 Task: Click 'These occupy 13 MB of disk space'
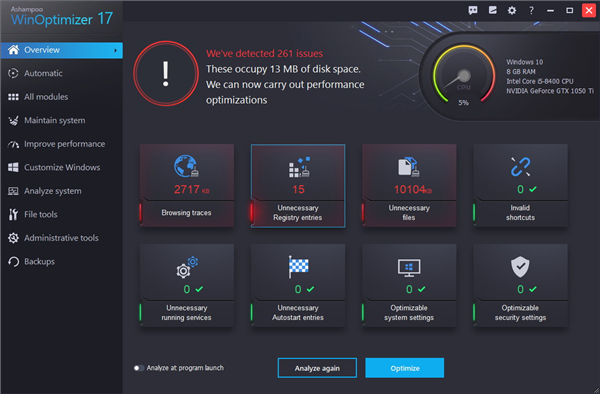pyautogui.click(x=283, y=69)
